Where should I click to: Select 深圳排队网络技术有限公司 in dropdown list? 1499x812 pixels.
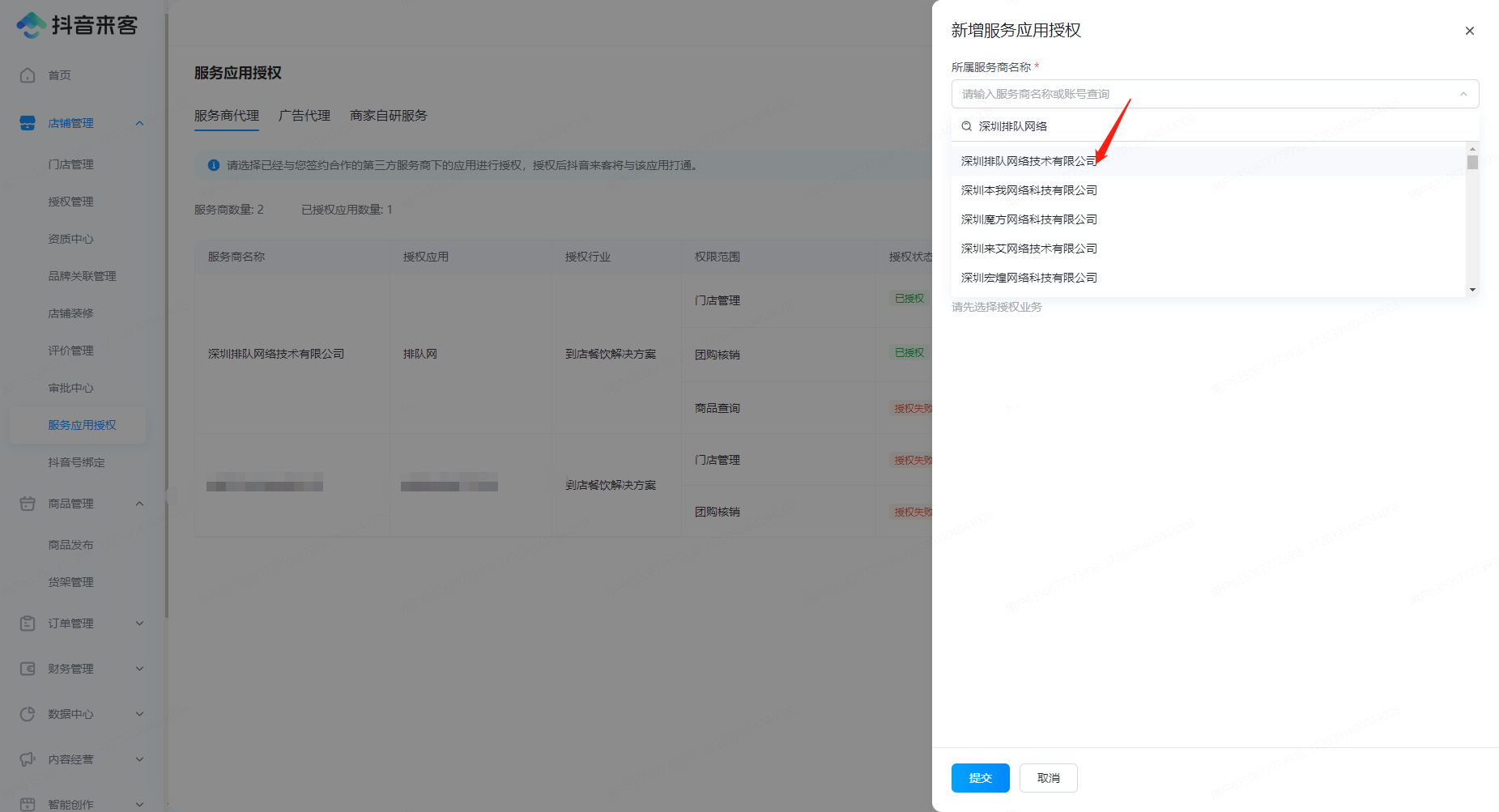tap(1208, 161)
